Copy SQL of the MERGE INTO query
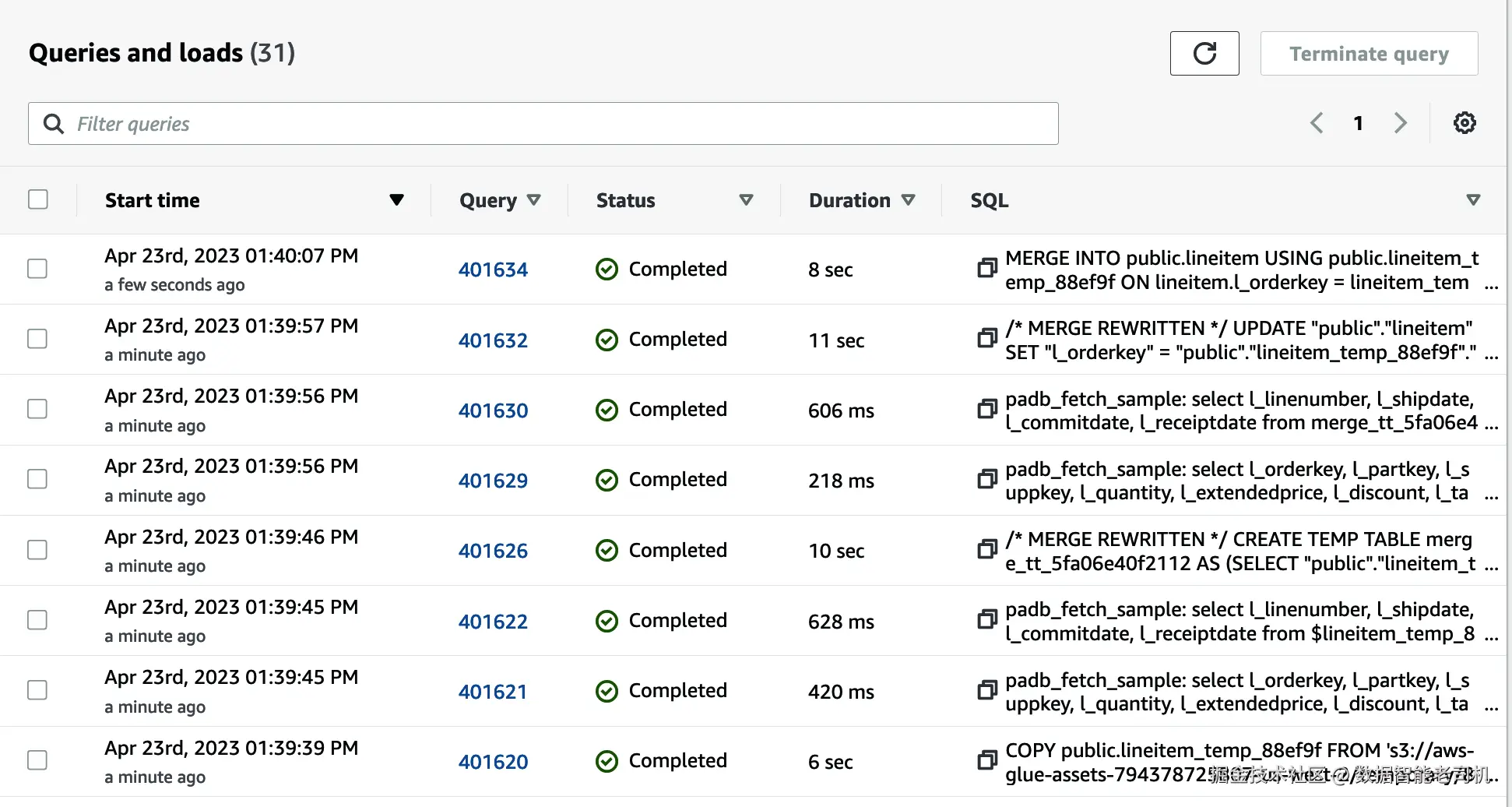1512x807 pixels. tap(987, 268)
